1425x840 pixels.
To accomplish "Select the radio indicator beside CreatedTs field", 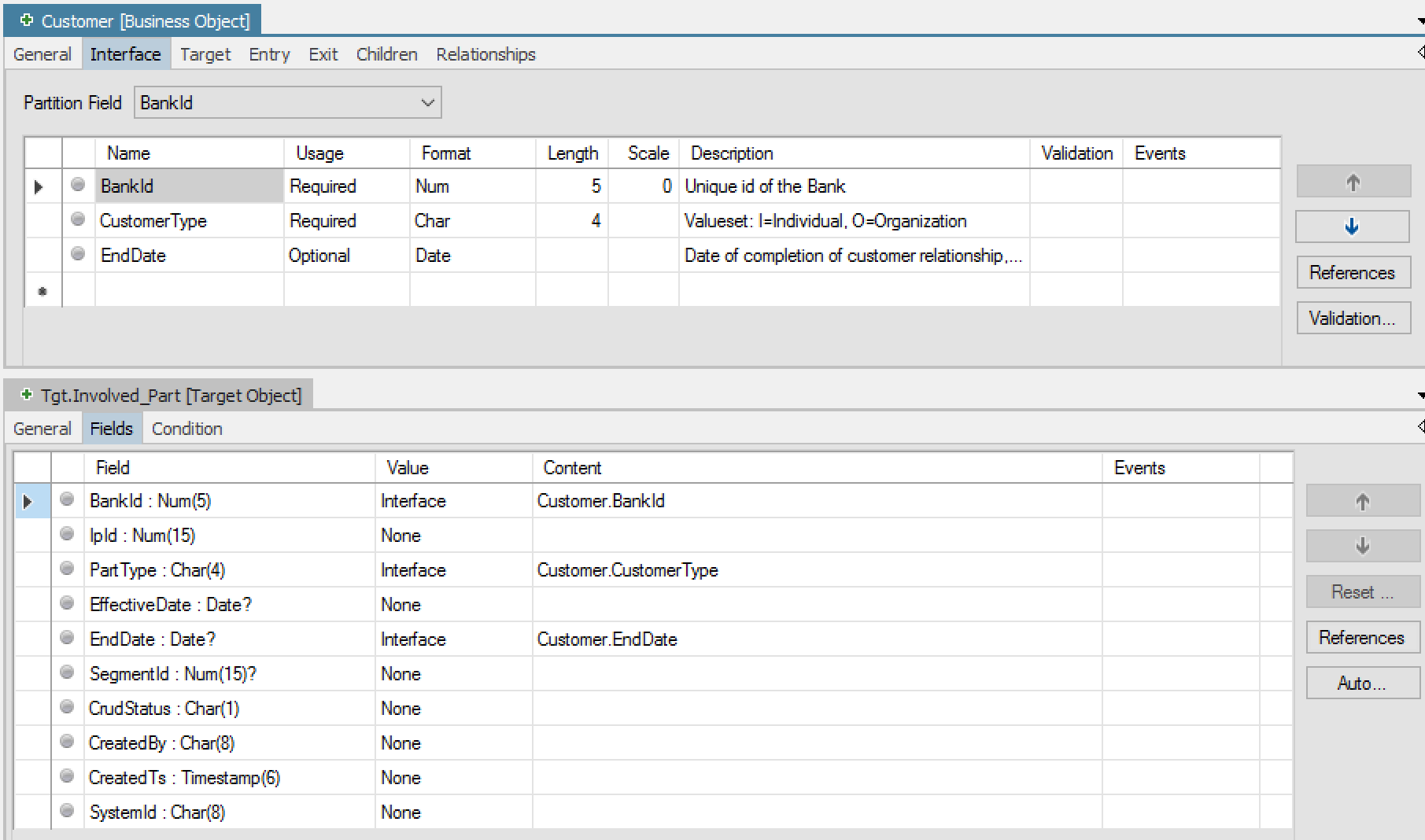I will click(x=67, y=776).
